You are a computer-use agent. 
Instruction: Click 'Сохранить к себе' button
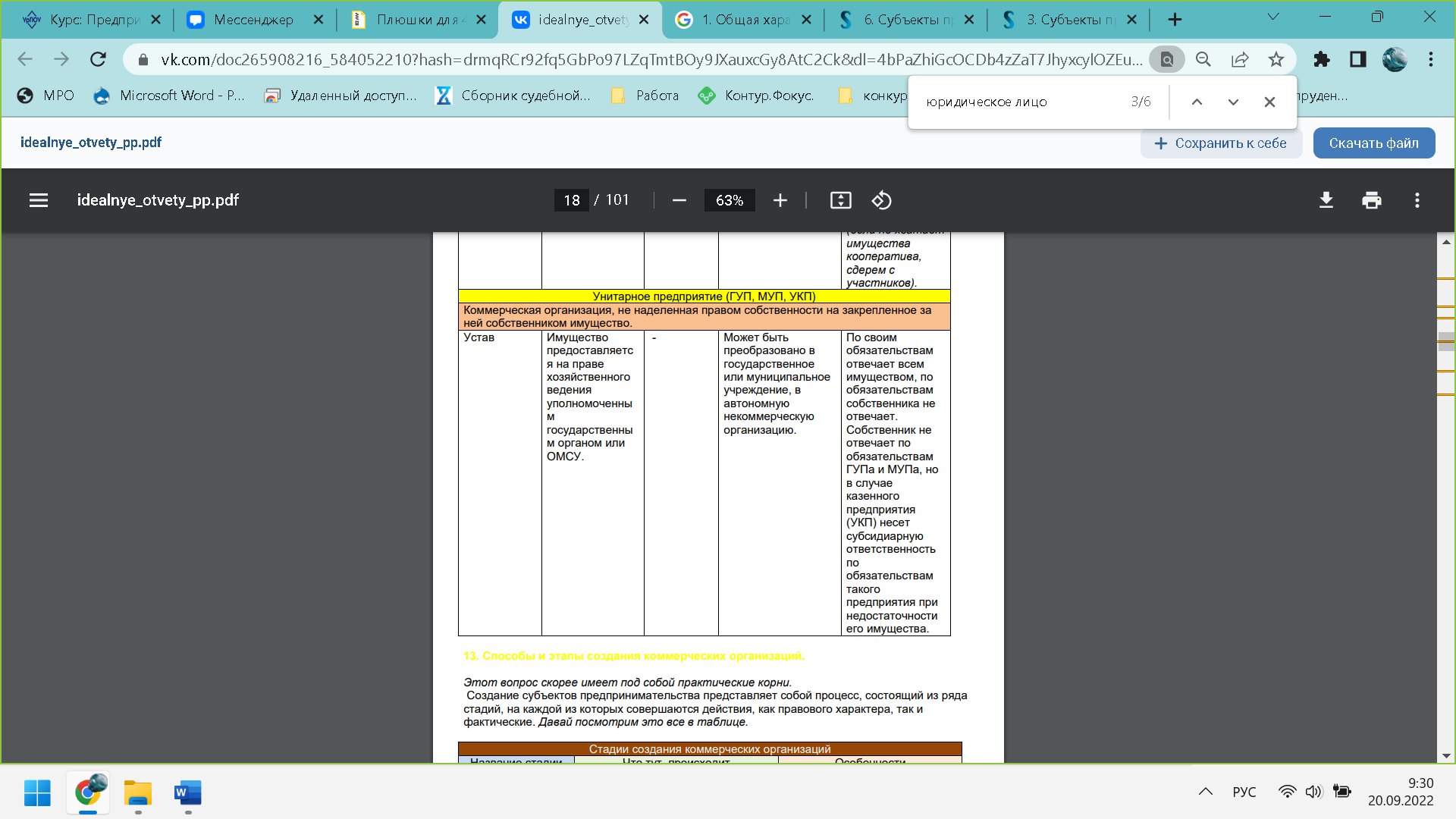(x=1221, y=143)
